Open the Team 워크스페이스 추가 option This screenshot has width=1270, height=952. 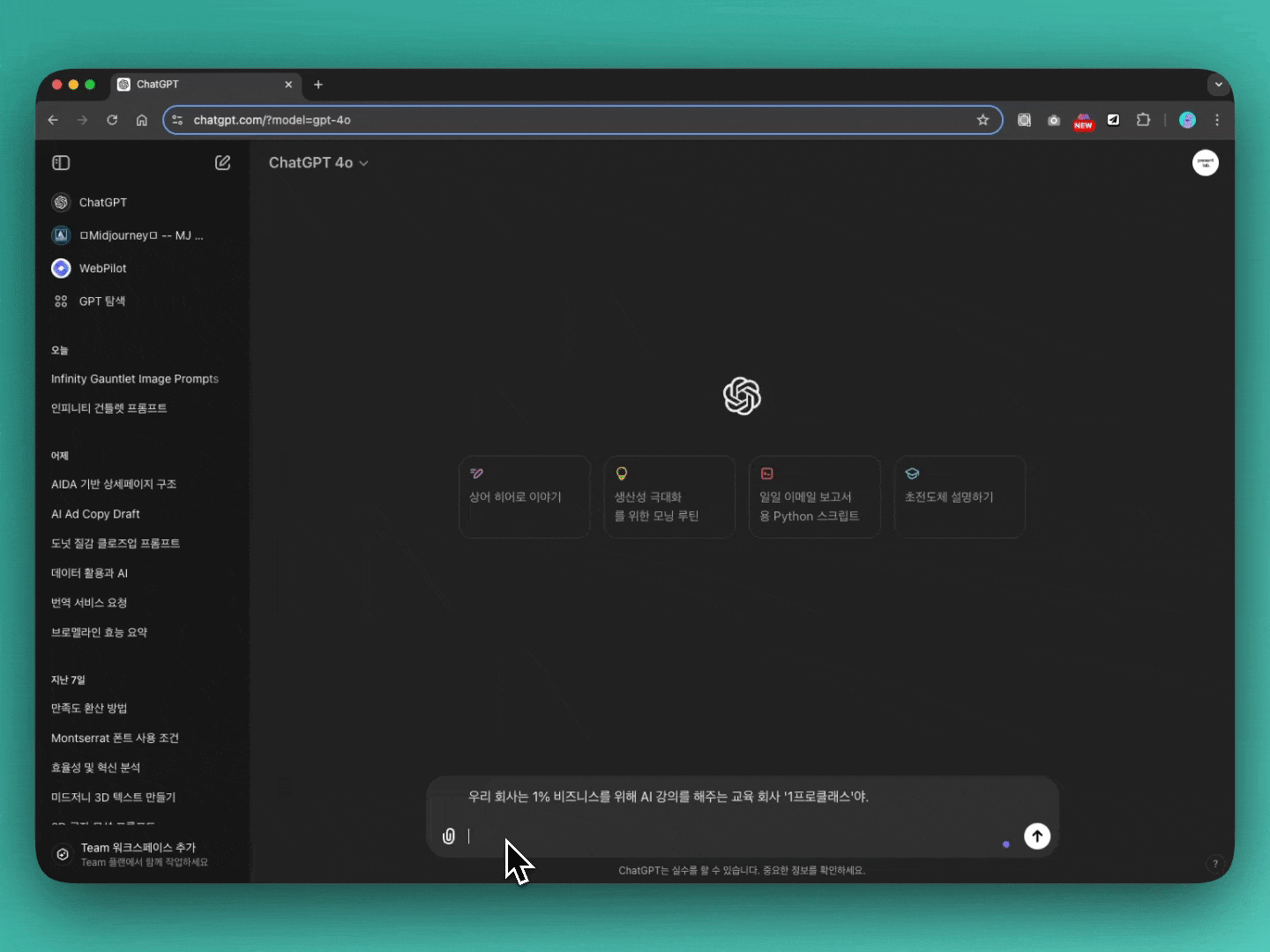tap(141, 854)
